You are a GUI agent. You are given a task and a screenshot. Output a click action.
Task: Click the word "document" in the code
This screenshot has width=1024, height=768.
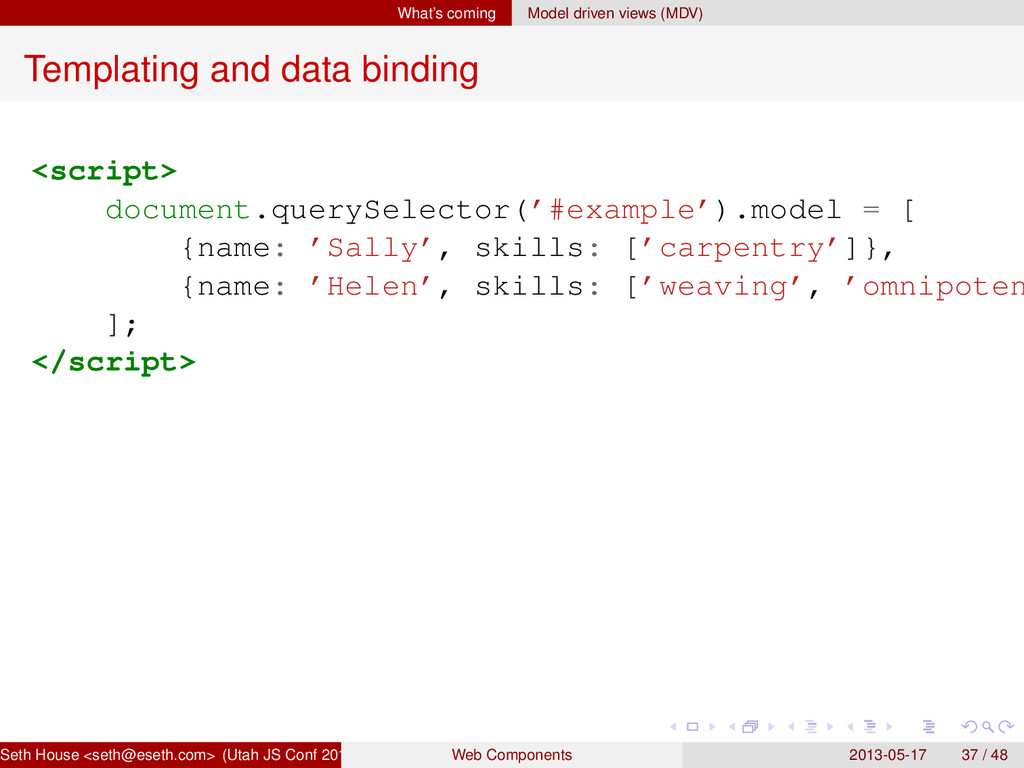tap(178, 210)
